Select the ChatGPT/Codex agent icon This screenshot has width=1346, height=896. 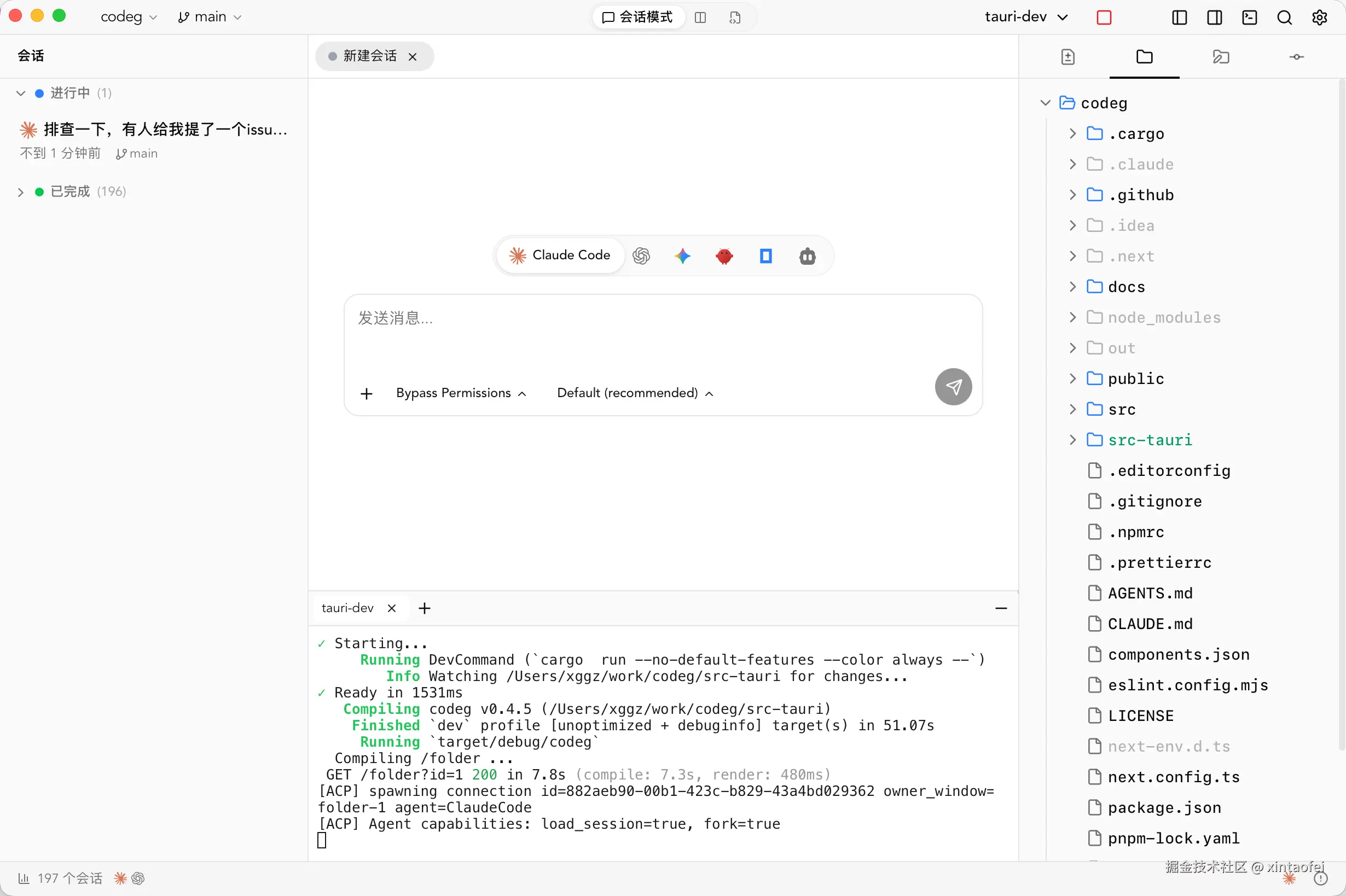641,256
